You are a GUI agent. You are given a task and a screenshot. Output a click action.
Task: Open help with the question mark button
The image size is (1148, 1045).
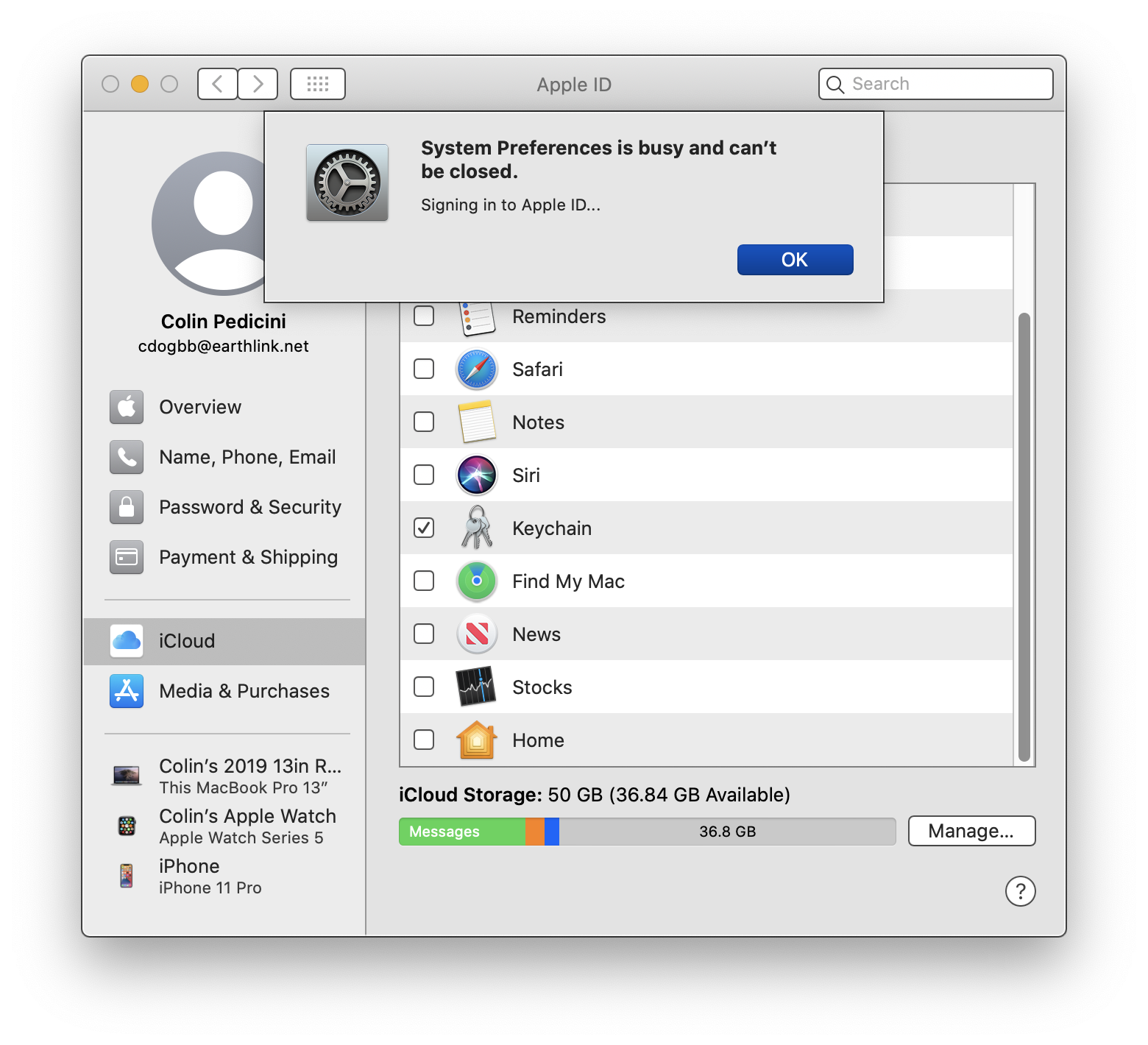coord(1021,891)
